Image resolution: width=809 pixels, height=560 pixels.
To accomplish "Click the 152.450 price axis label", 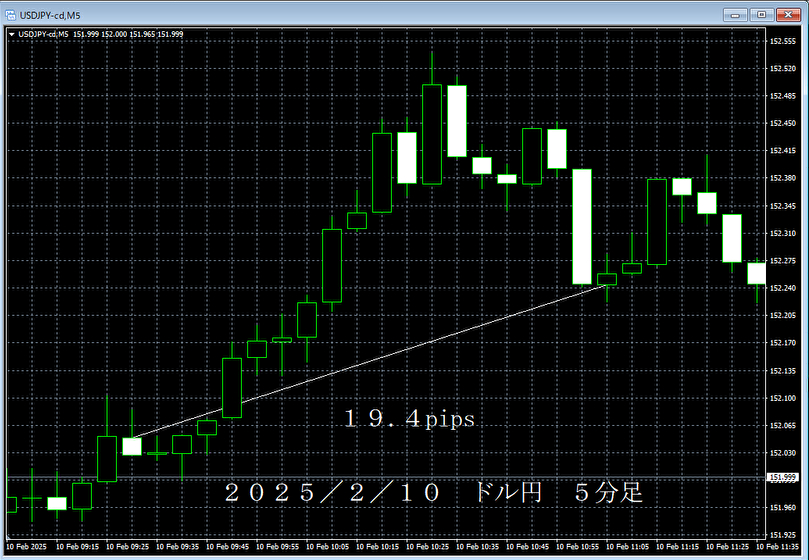I will [x=783, y=123].
